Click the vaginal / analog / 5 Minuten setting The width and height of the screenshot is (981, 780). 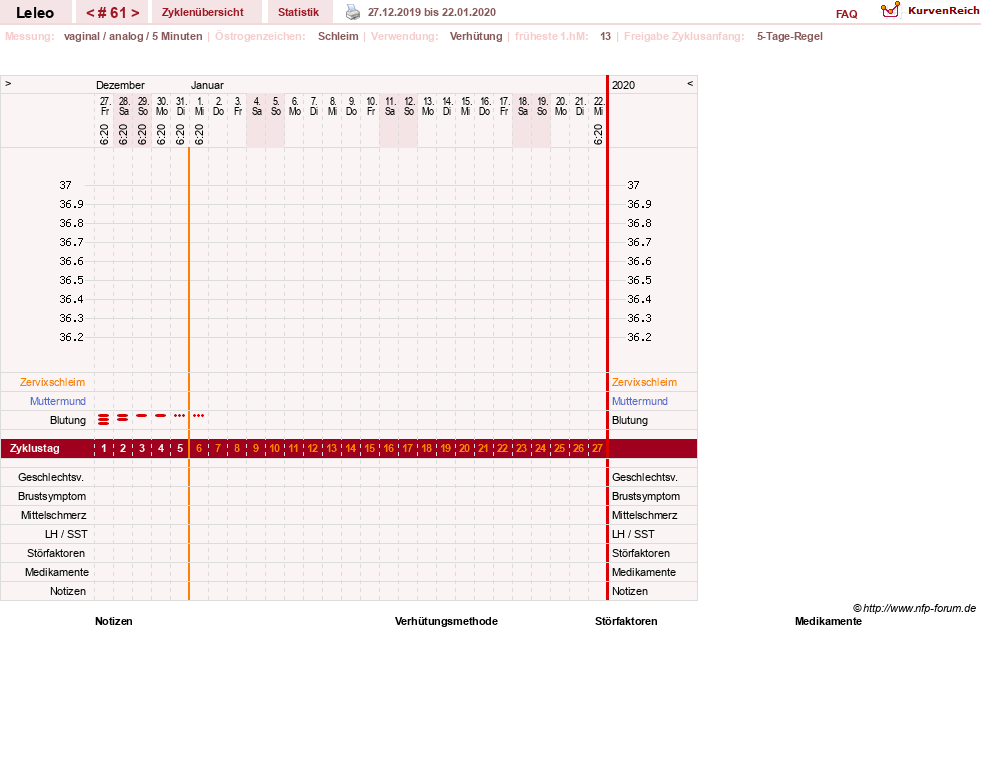click(x=133, y=36)
